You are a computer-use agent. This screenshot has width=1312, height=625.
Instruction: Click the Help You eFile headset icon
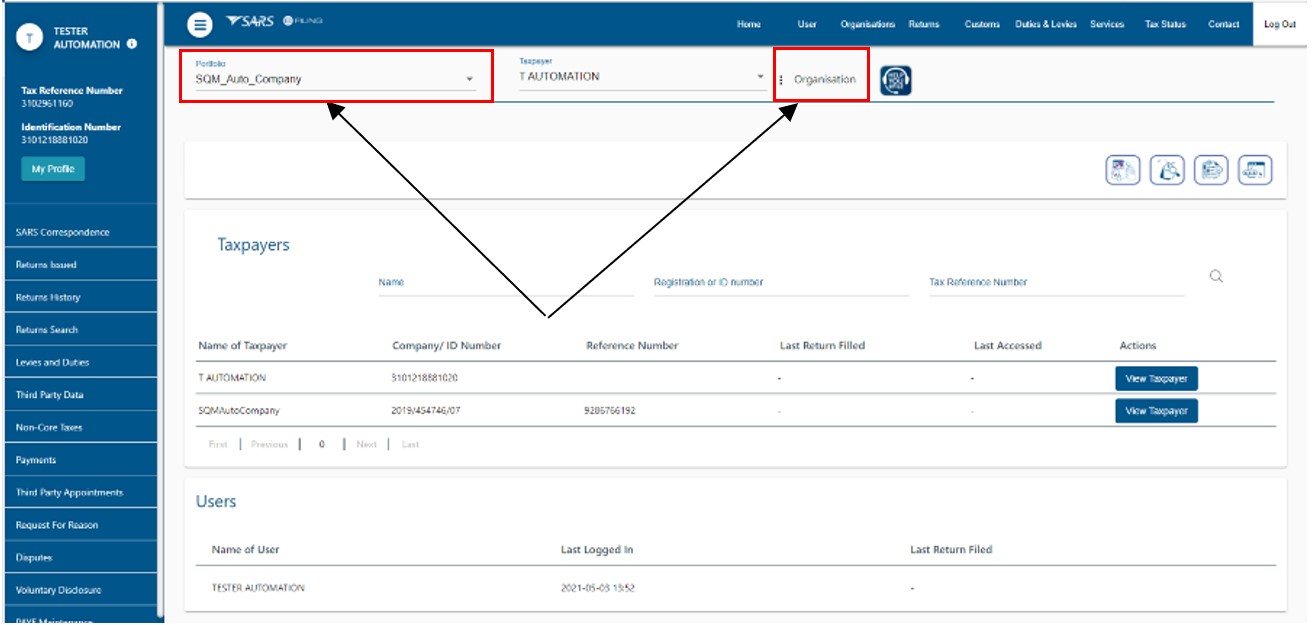896,80
